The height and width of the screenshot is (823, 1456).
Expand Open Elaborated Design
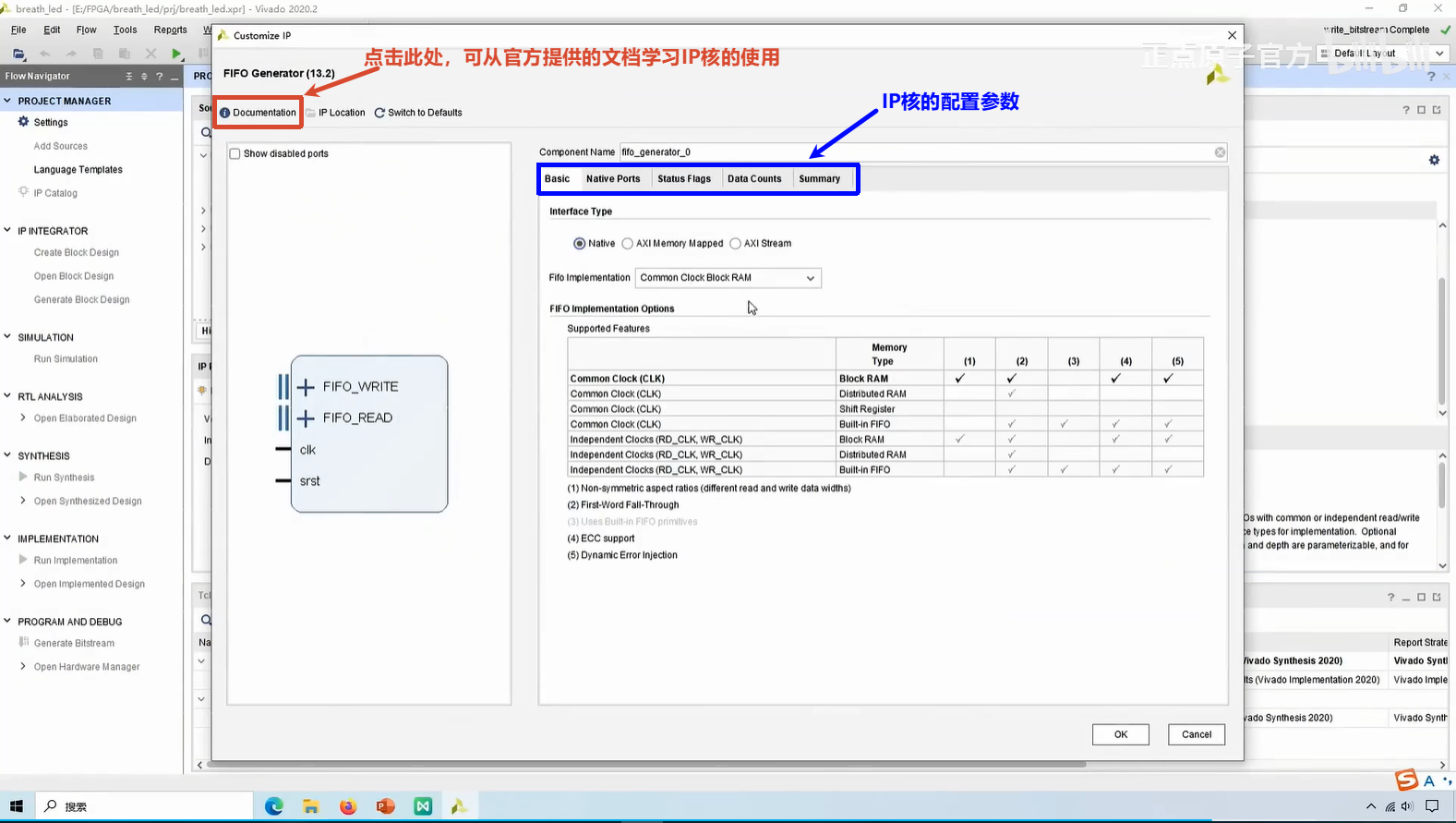pos(23,418)
